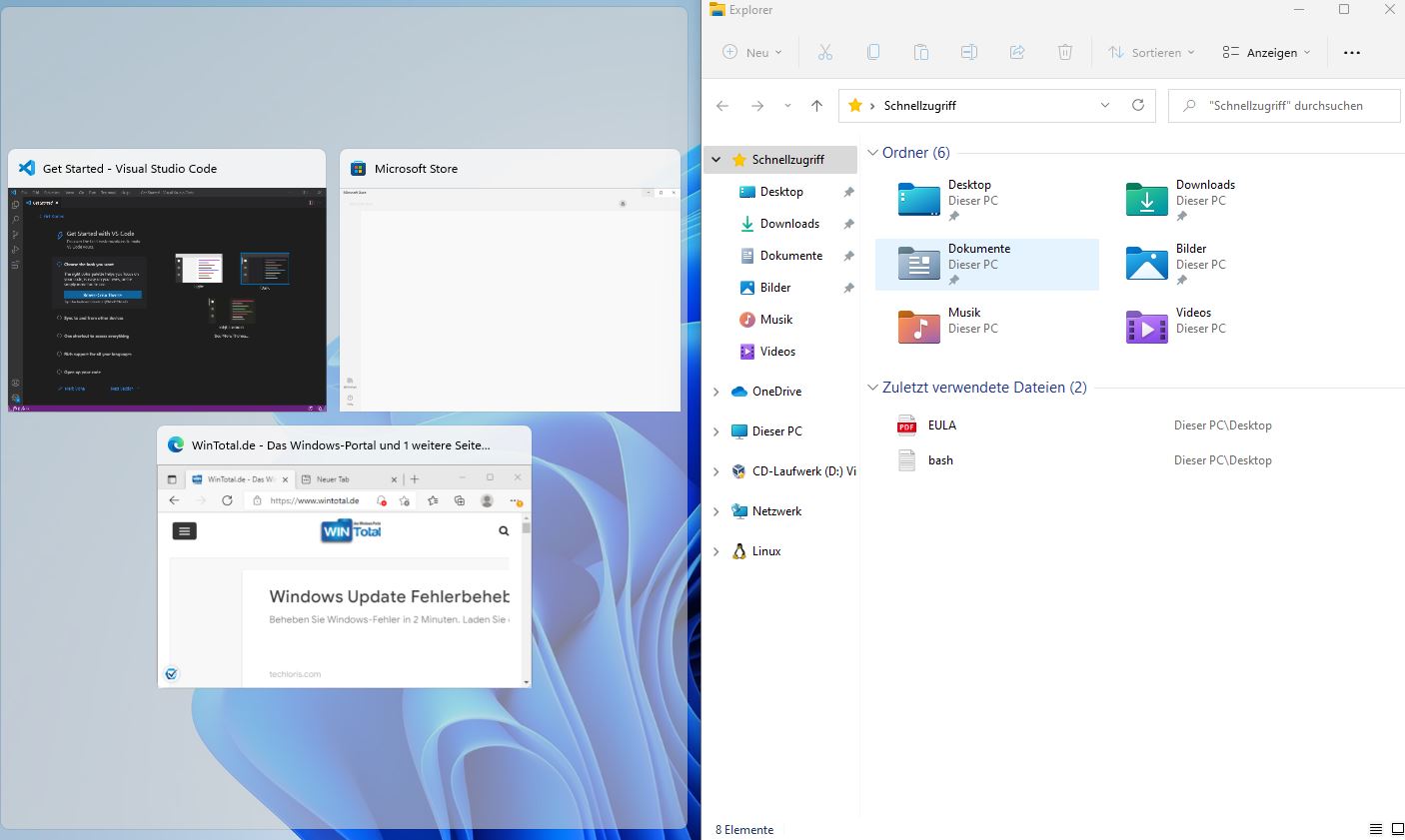Open the Anzeigen view menu
1405x840 pixels.
[x=1266, y=52]
